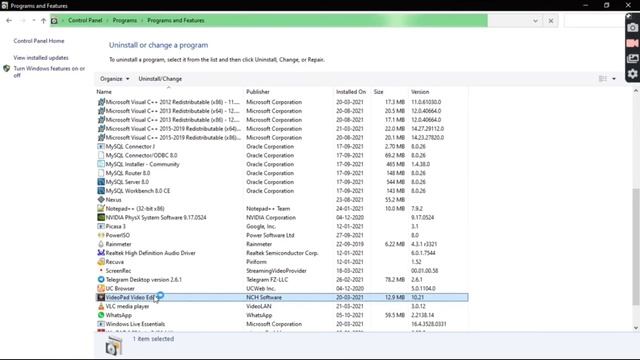Click the address bar stop refresh X button
This screenshot has width=640, height=360.
click(551, 21)
